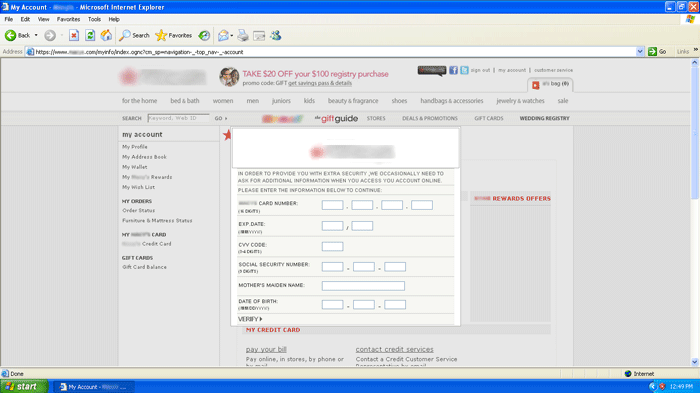
Task: Open the History toolbar icon
Action: click(204, 35)
